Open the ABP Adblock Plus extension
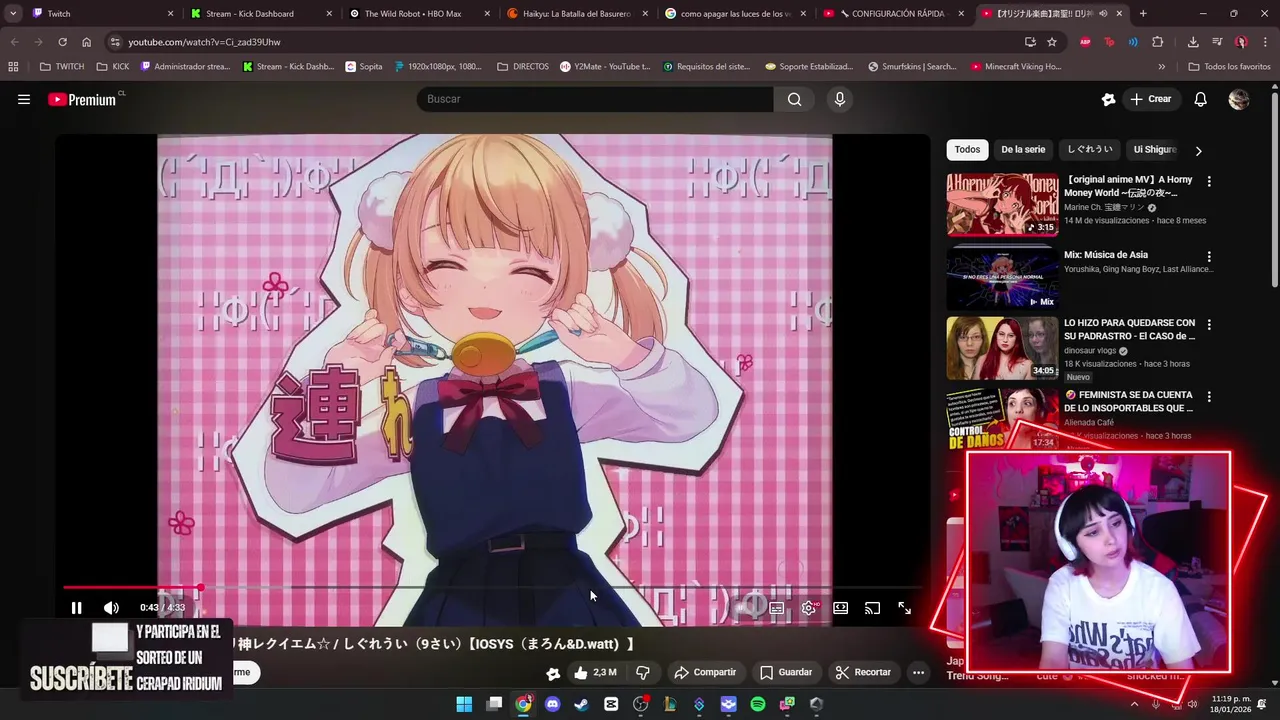The image size is (1280, 720). (1085, 42)
